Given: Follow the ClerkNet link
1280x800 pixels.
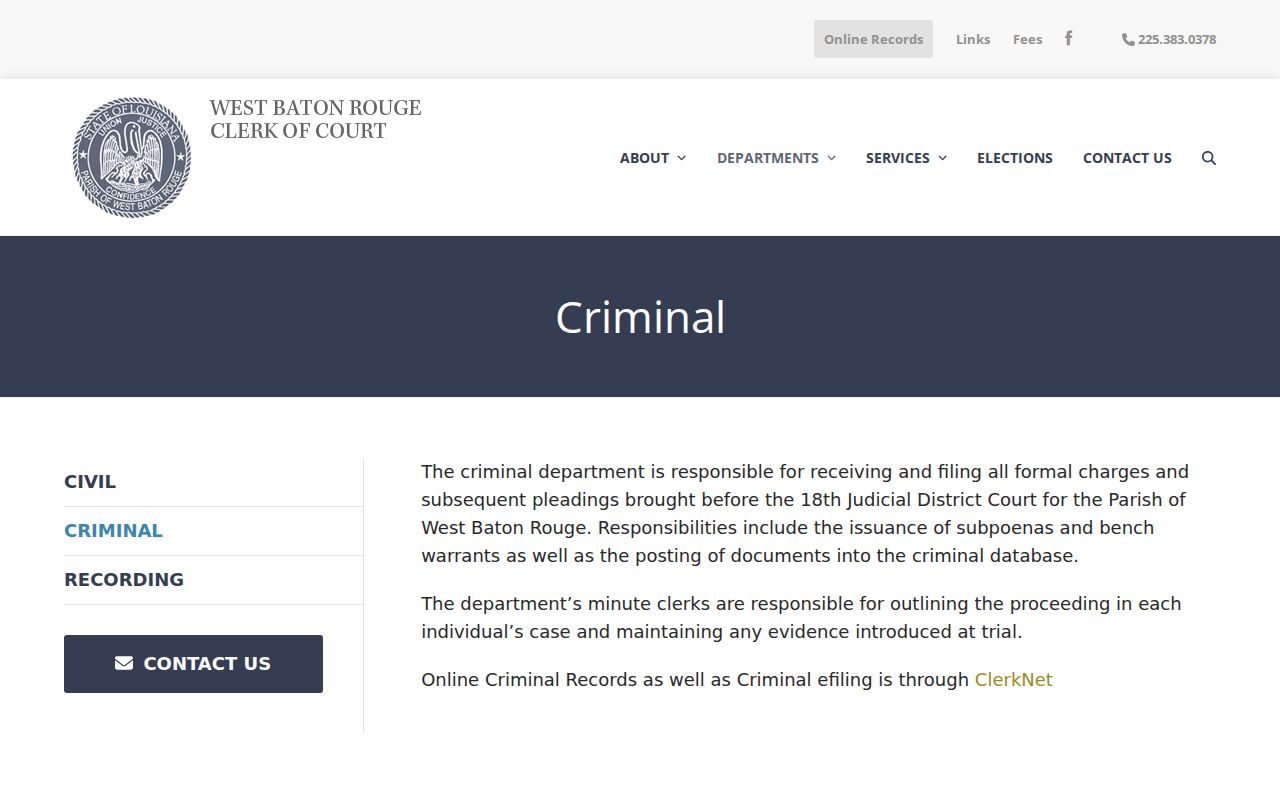Looking at the screenshot, I should tap(1013, 680).
